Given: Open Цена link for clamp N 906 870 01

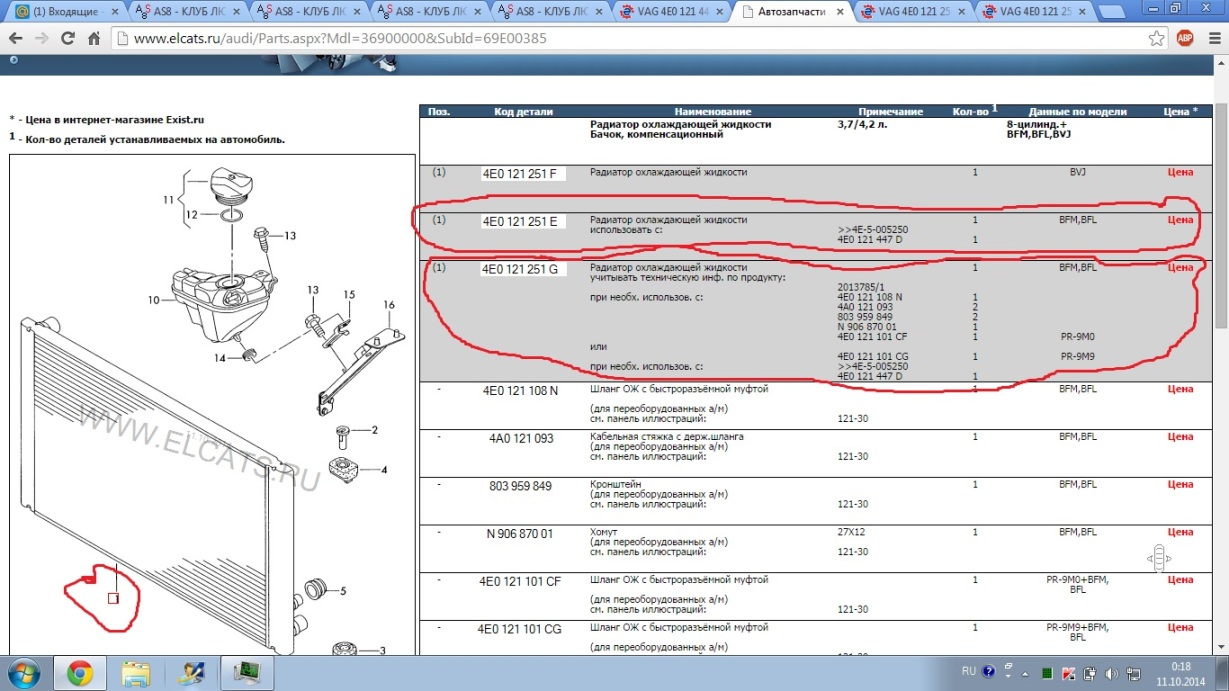Looking at the screenshot, I should point(1180,533).
